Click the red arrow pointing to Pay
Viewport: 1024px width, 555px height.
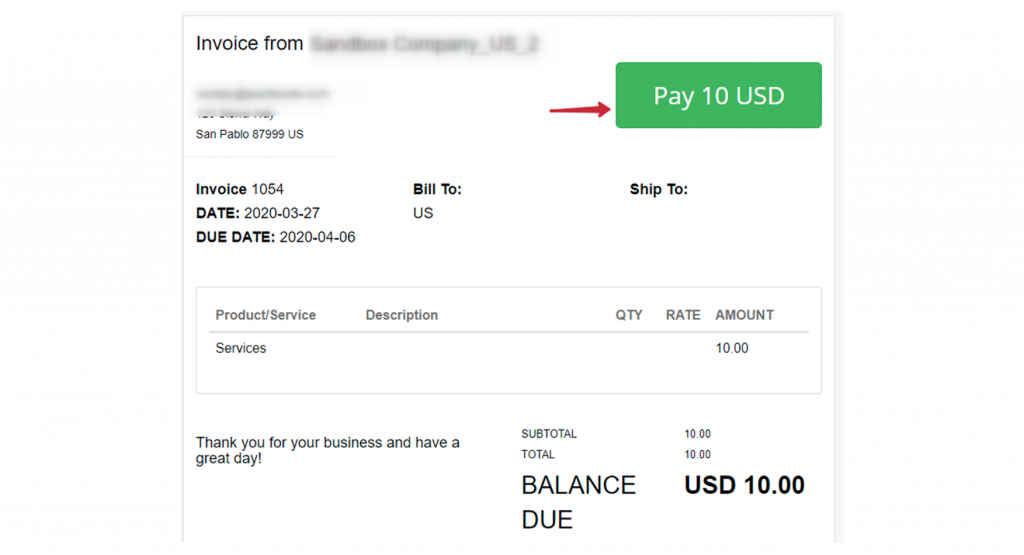(x=580, y=109)
